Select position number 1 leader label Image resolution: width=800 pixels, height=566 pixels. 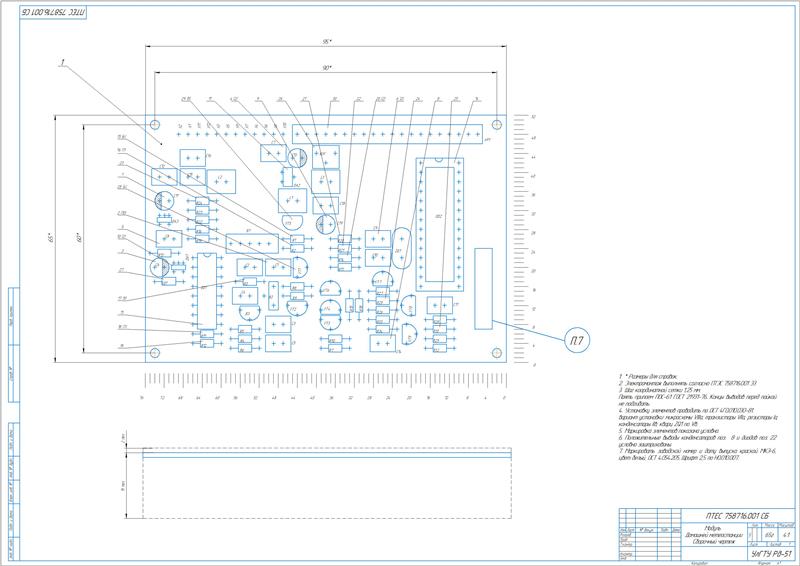[x=62, y=63]
